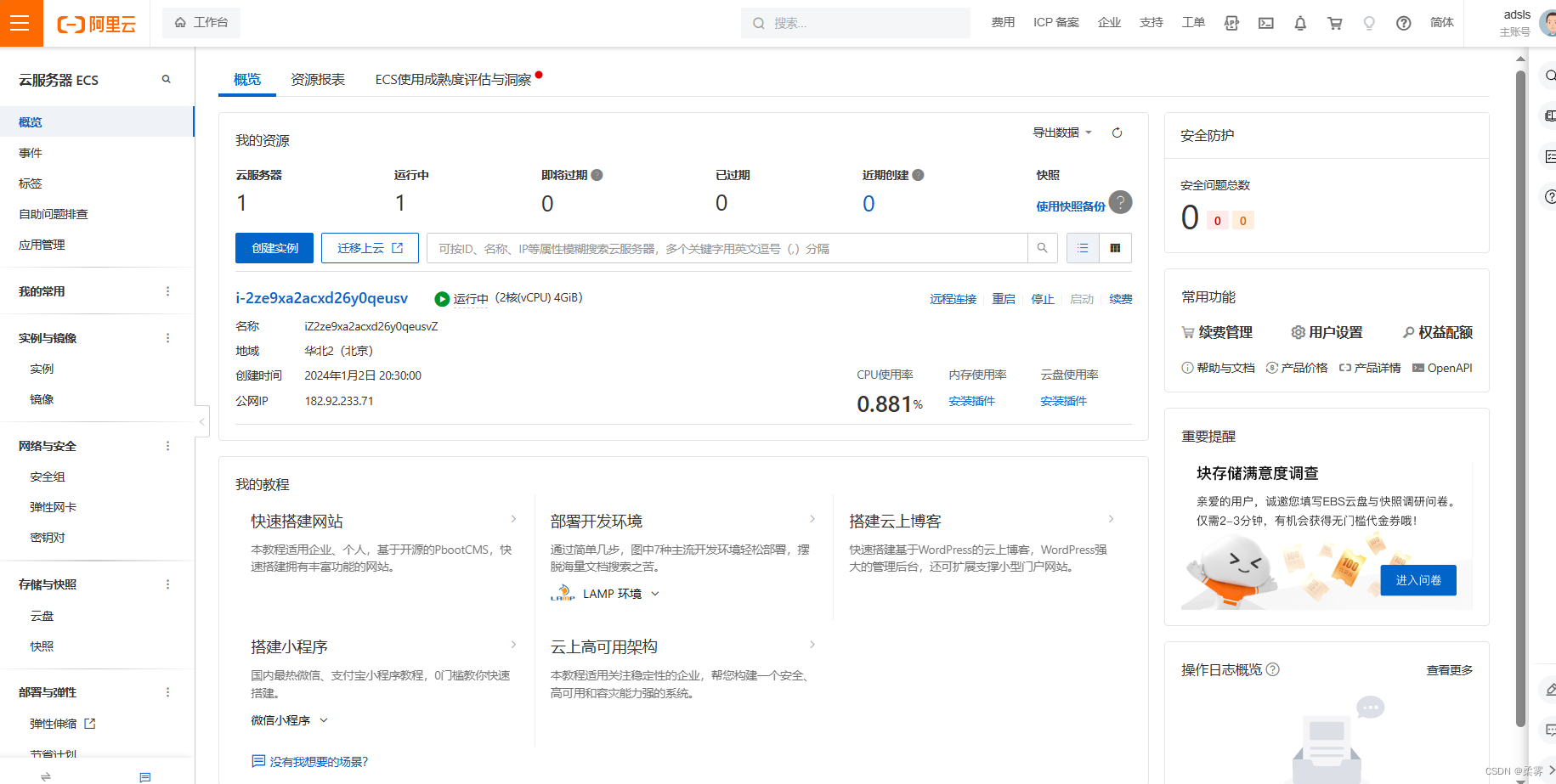Refresh my resources data

pyautogui.click(x=1117, y=133)
